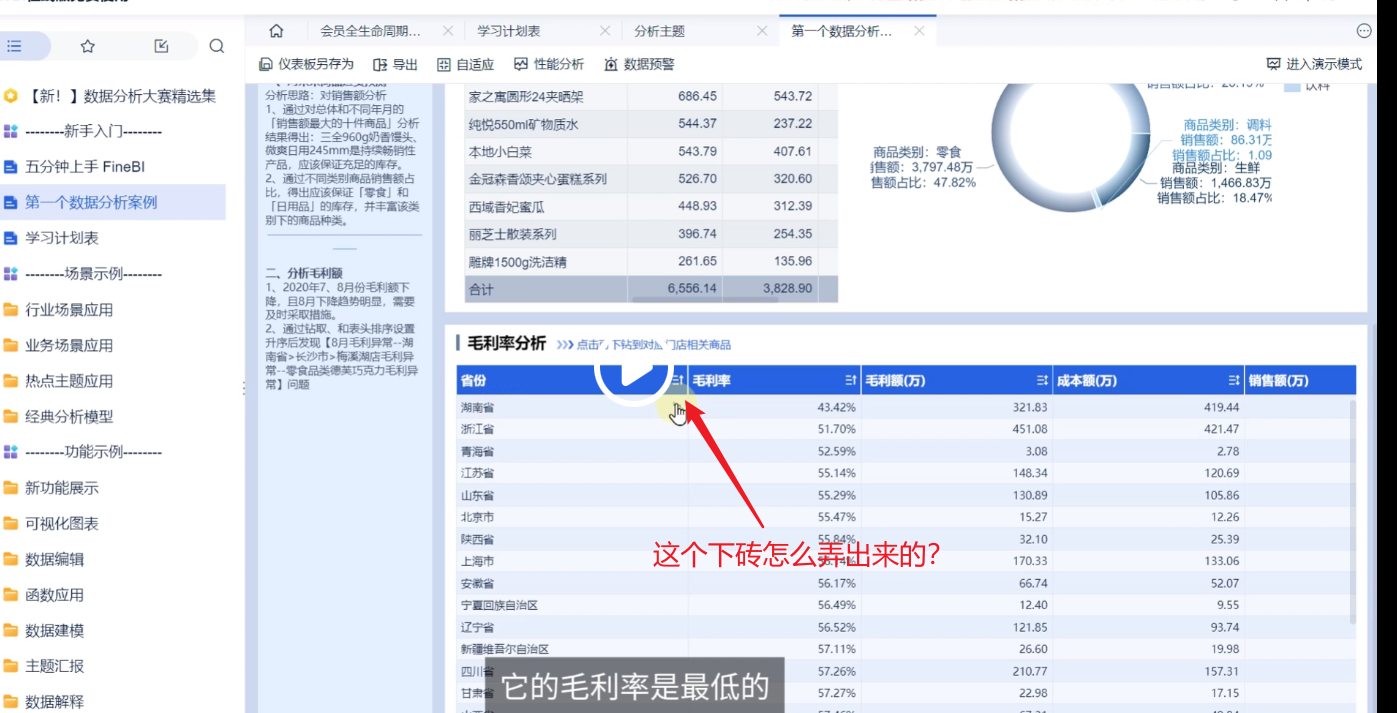Click 进入演示模式 presentation mode button
Viewport: 1397px width, 713px height.
click(1314, 64)
